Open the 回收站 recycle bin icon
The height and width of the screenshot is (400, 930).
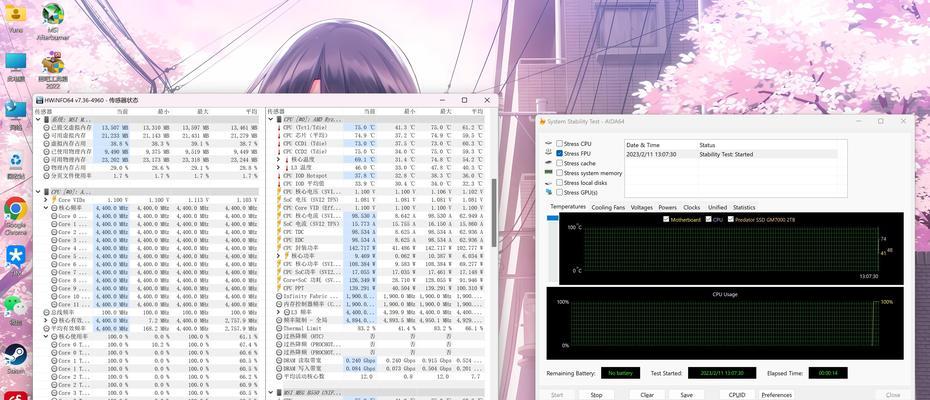(x=15, y=166)
